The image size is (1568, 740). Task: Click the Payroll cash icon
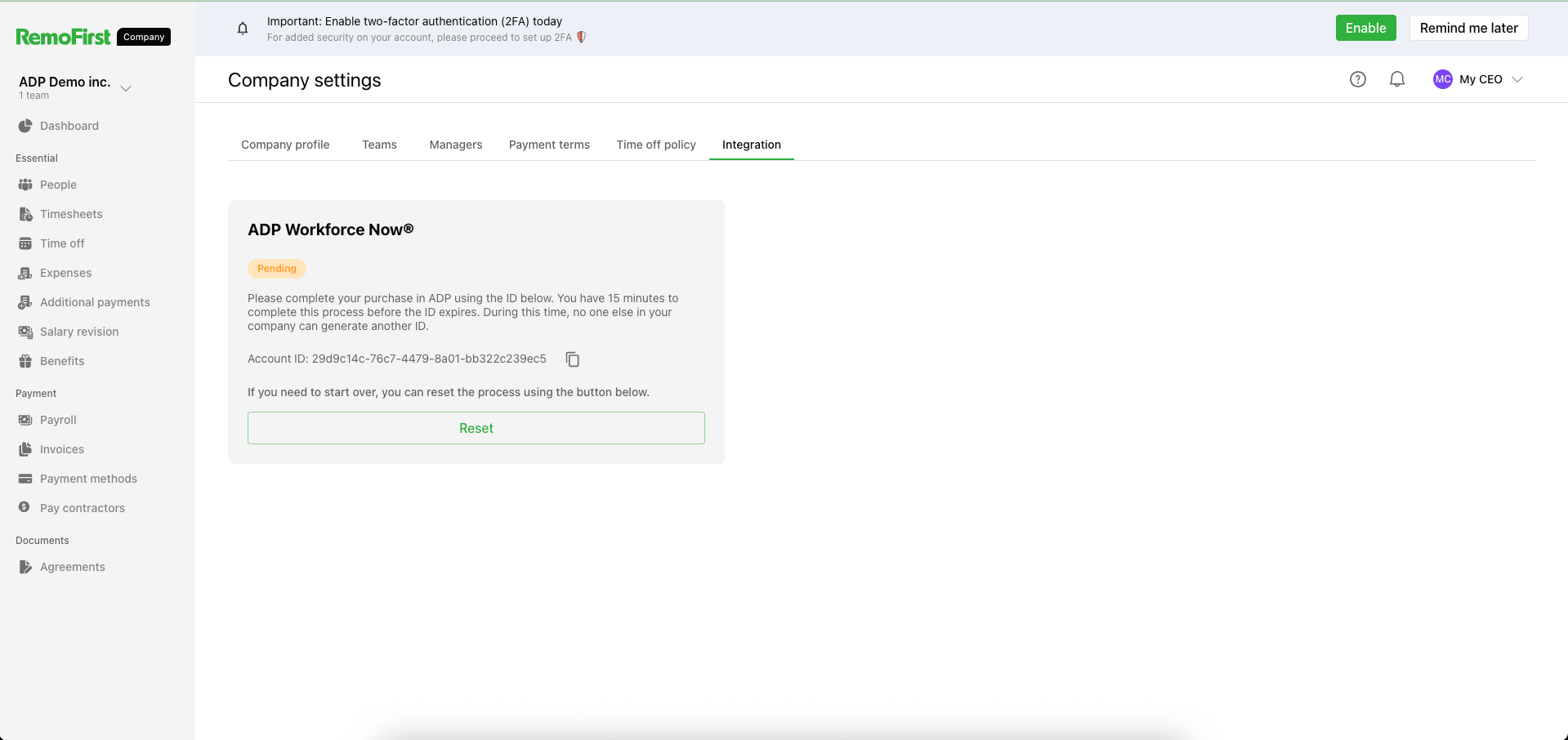coord(25,420)
